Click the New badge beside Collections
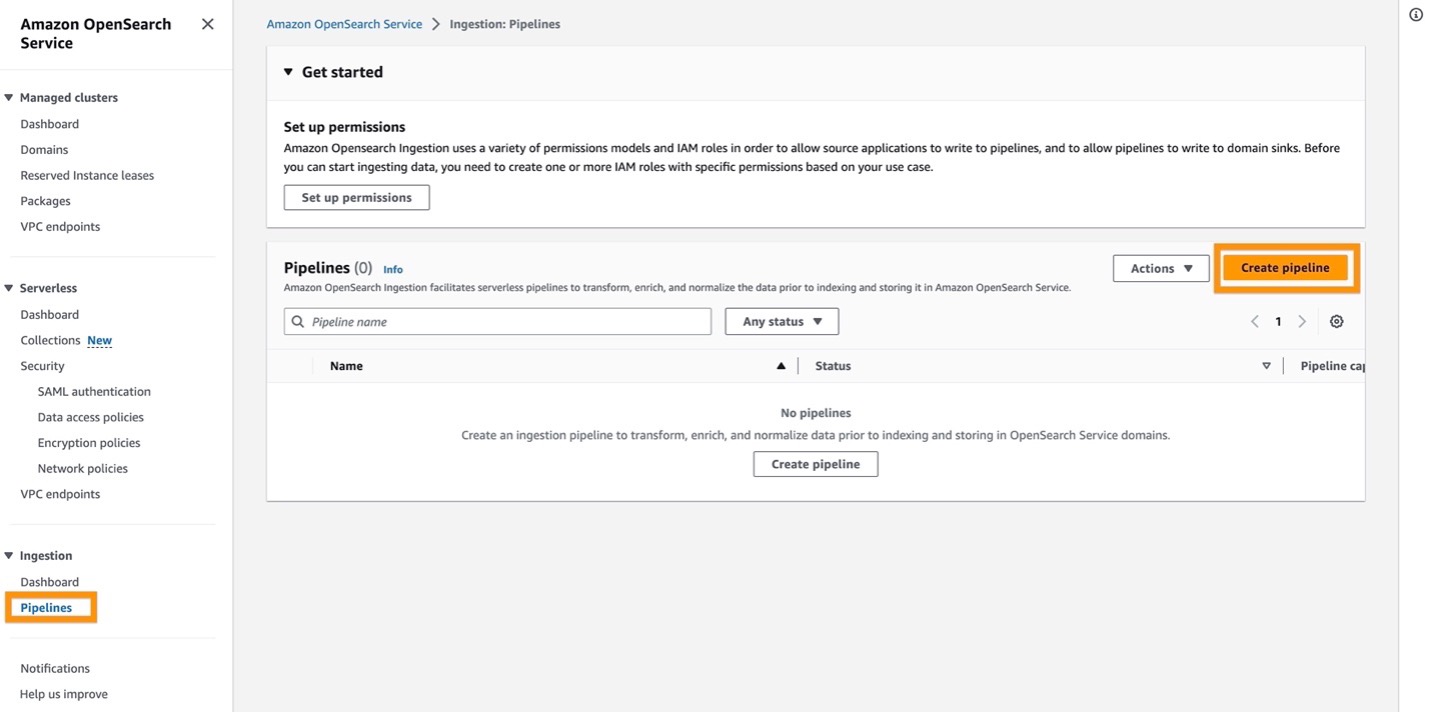The image size is (1430, 715). [99, 341]
